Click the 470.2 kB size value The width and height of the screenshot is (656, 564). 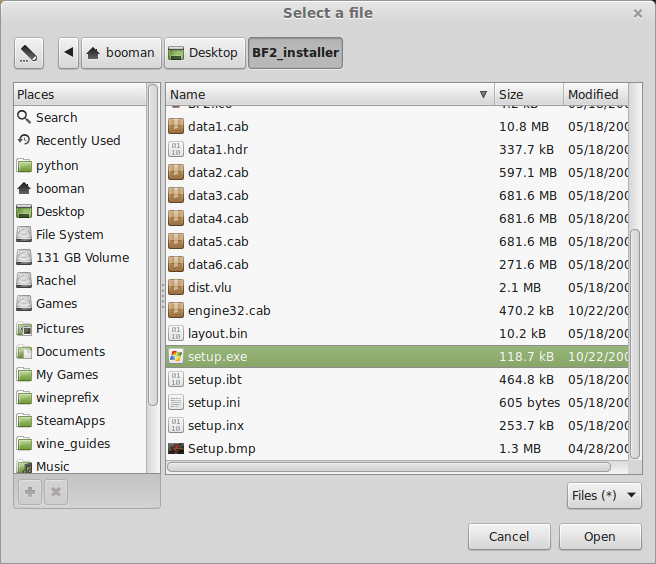tap(526, 310)
